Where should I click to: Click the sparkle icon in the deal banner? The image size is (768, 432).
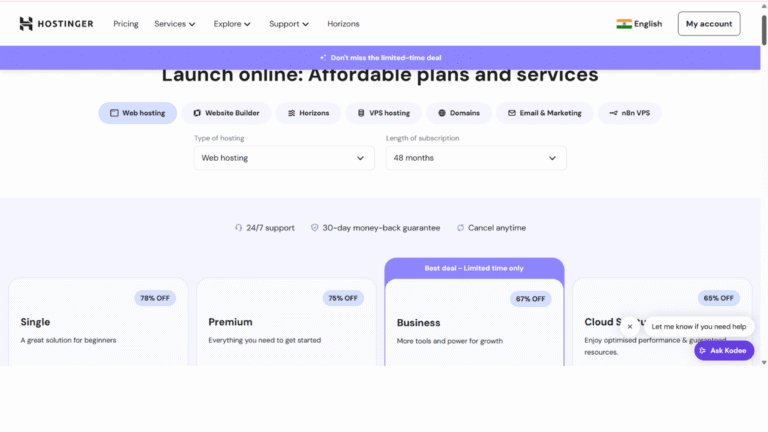coord(323,57)
